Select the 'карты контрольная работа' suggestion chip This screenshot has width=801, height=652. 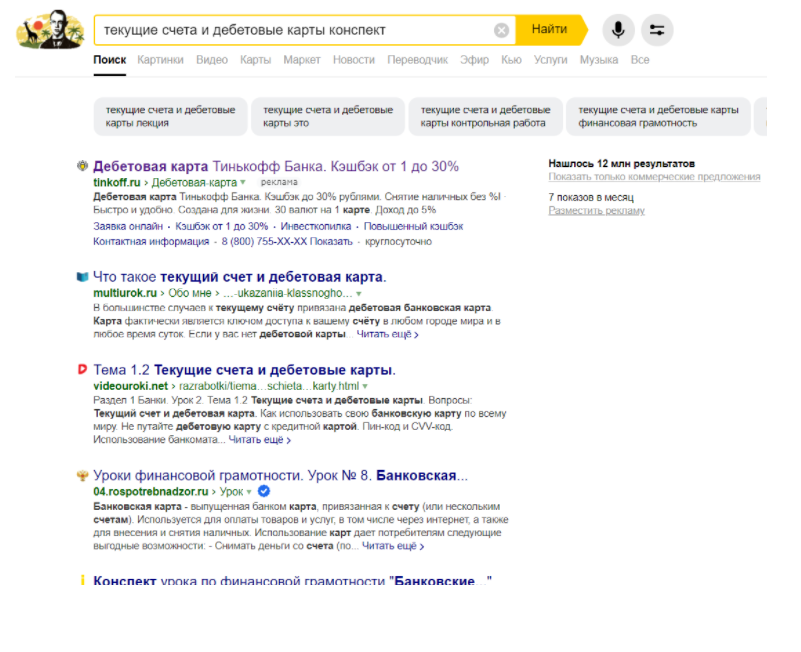tap(485, 117)
